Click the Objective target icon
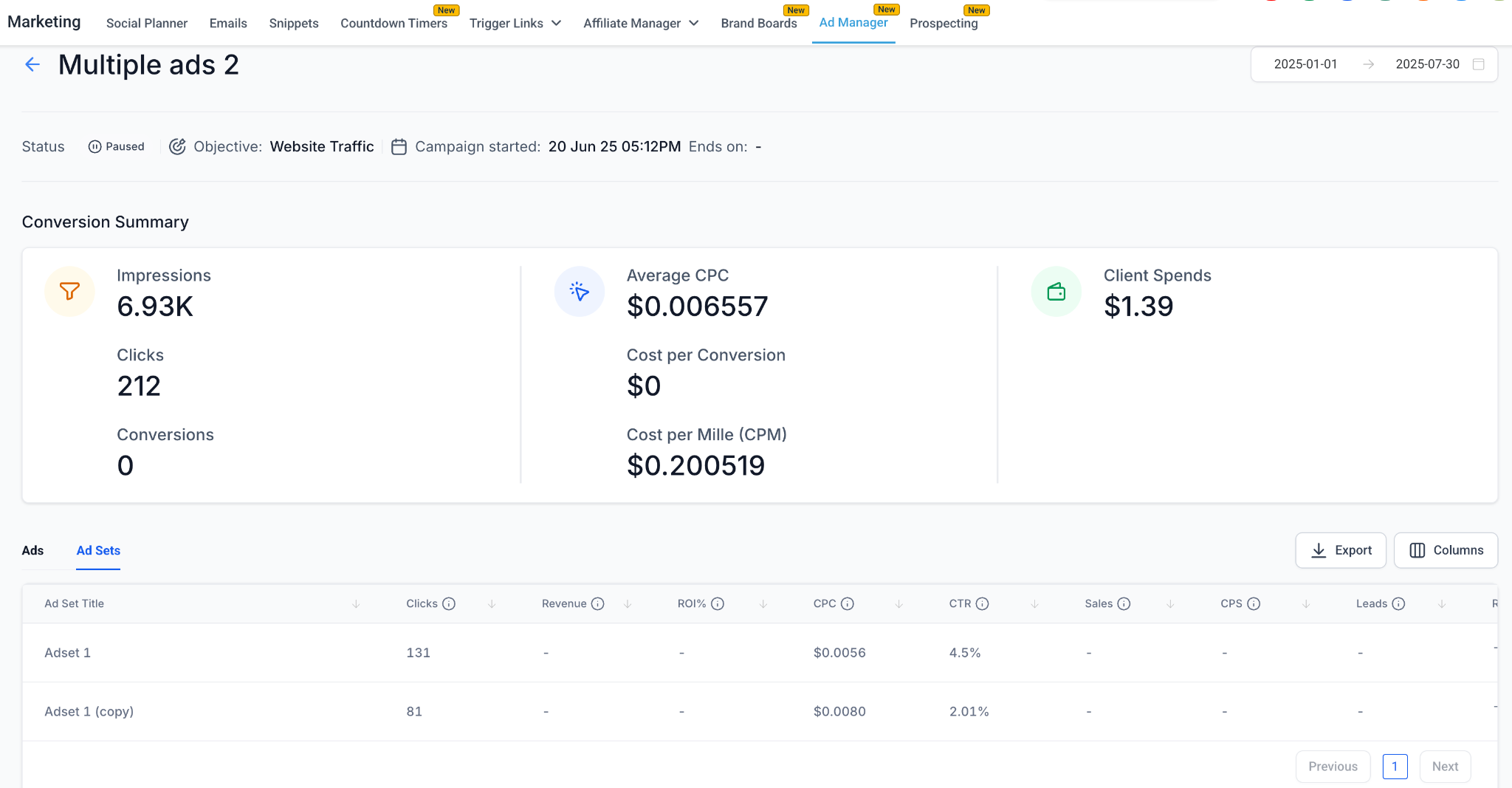The width and height of the screenshot is (1512, 788). pyautogui.click(x=177, y=147)
